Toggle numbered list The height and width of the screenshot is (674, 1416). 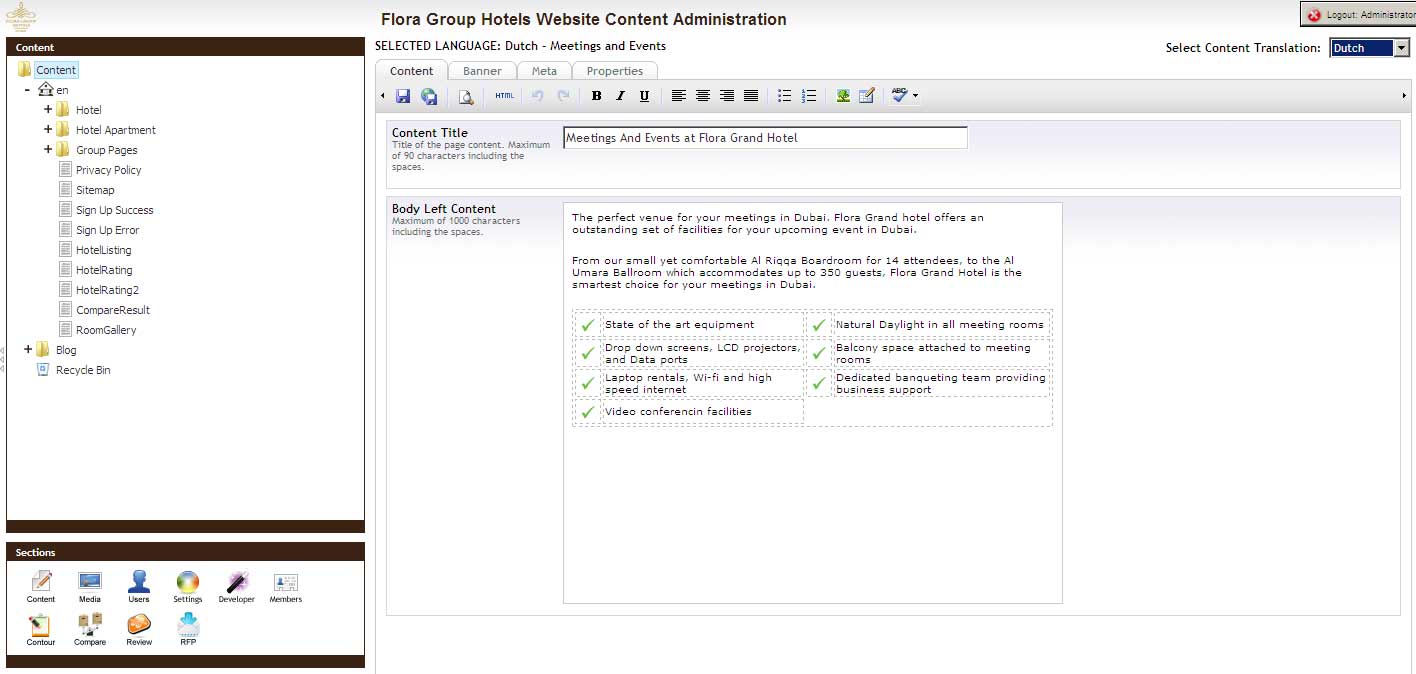(809, 96)
